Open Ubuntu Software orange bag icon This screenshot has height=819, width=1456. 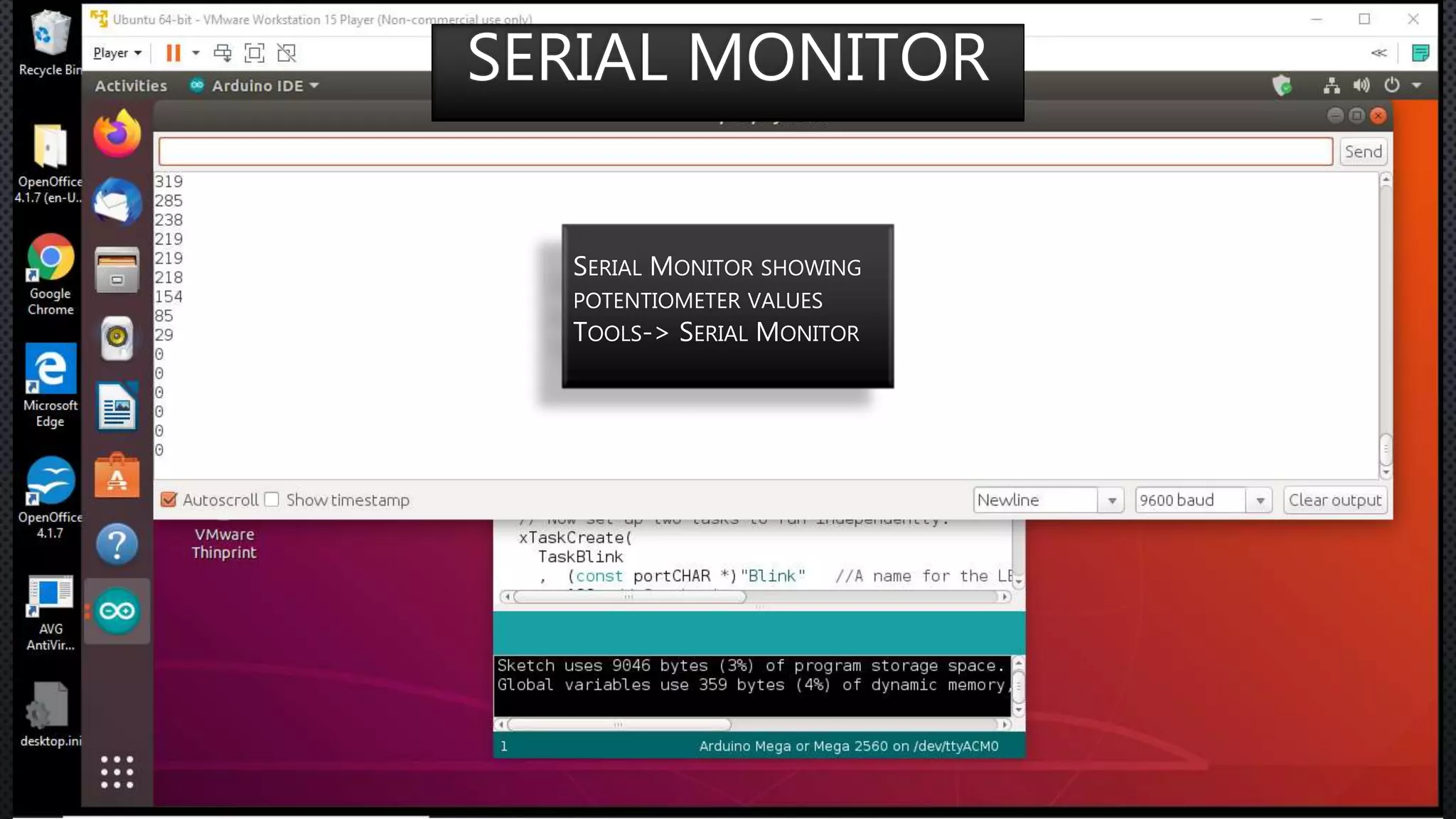click(x=117, y=476)
